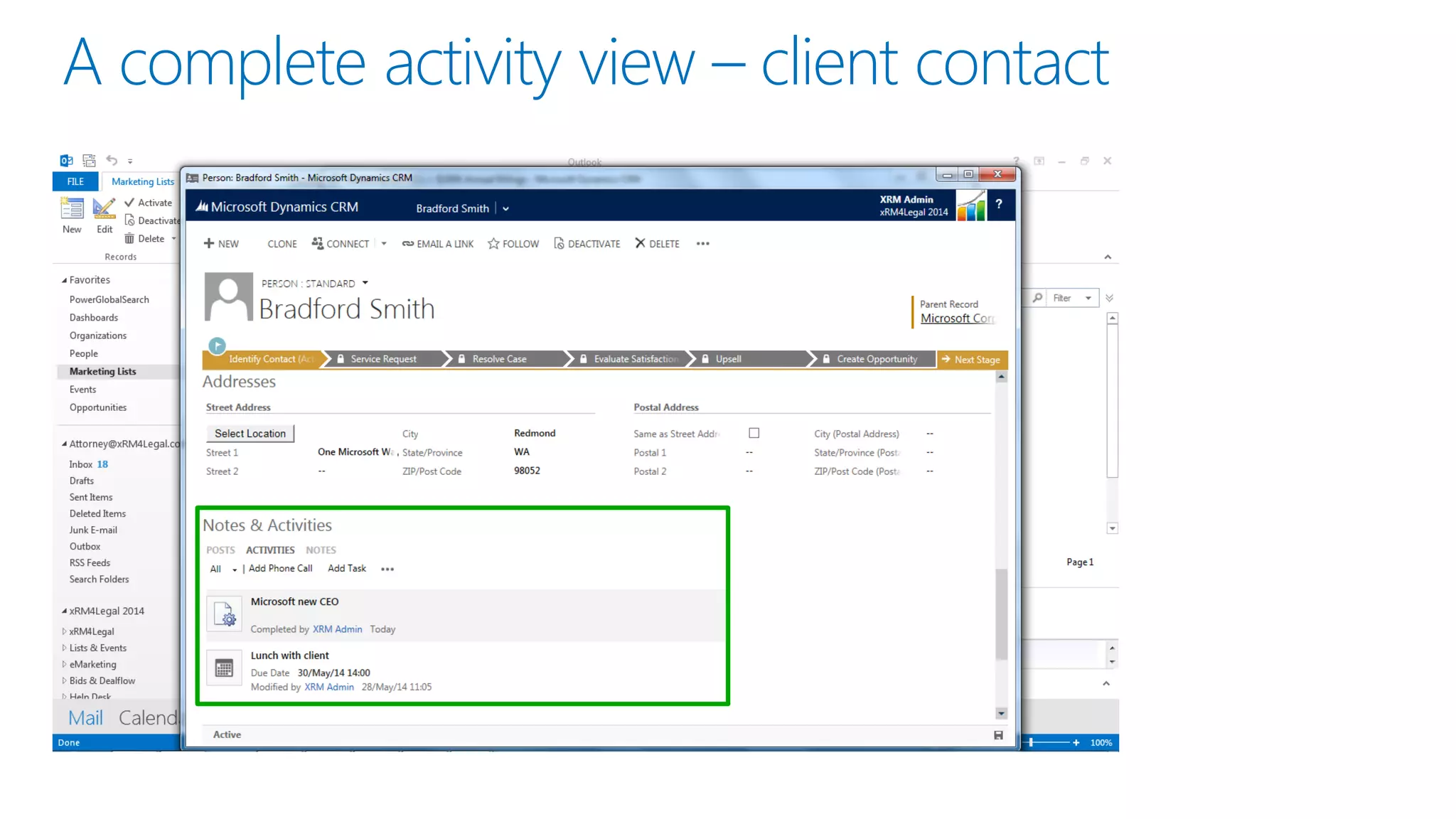
Task: Open the more commands ellipsis in CRM toolbar
Action: [x=703, y=244]
